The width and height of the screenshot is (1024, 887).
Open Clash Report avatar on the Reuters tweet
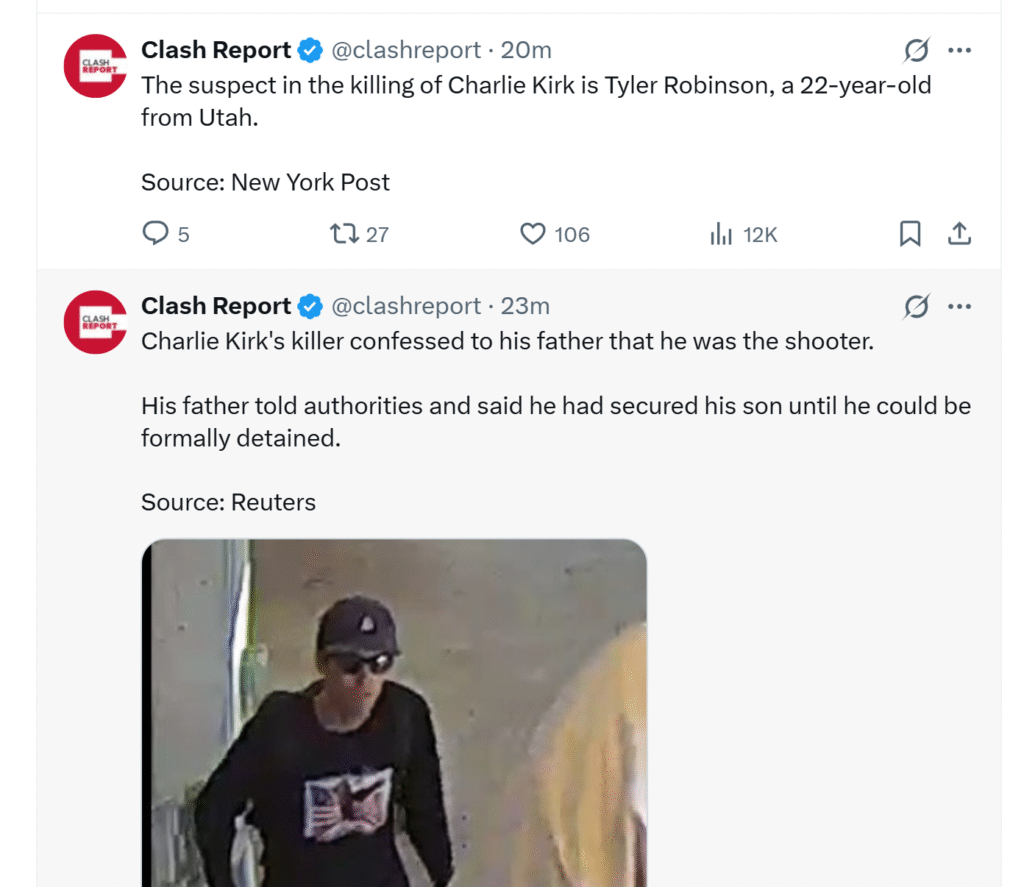pyautogui.click(x=95, y=322)
